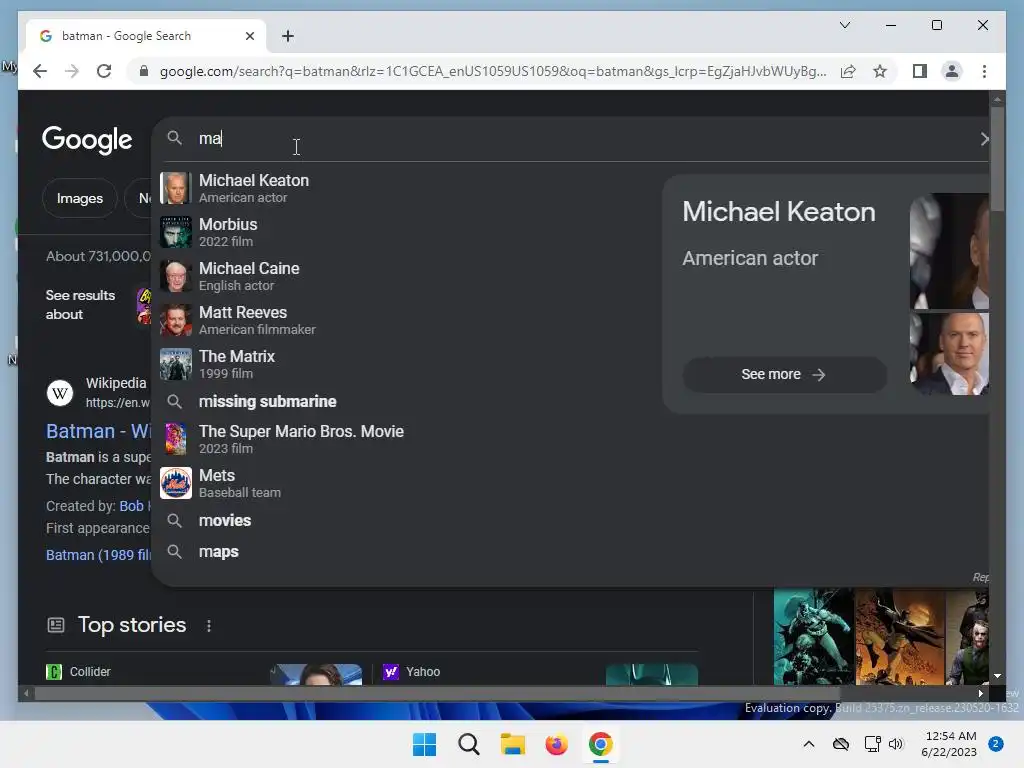Select The Matrix 1999 film suggestion

[405, 364]
